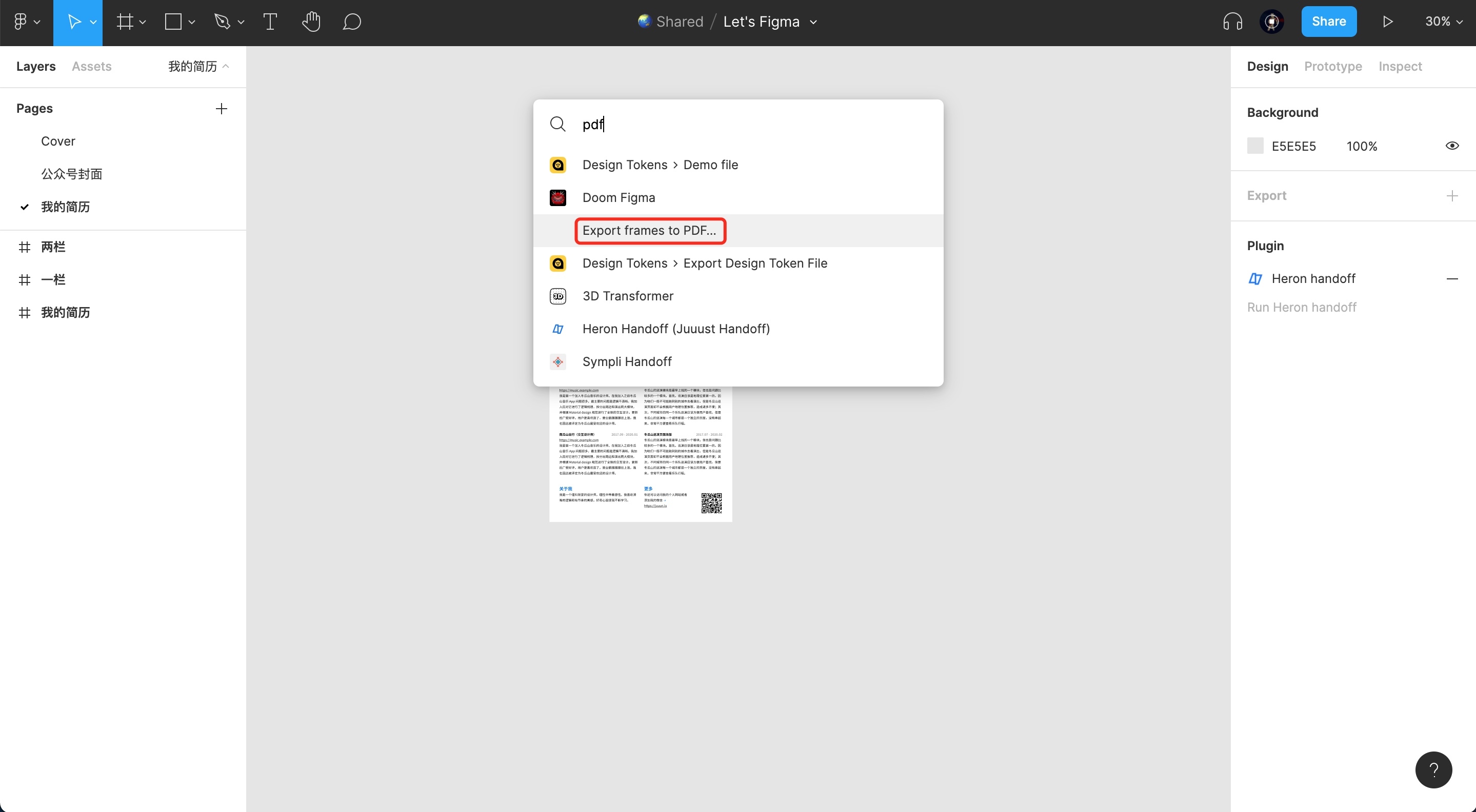1476x812 pixels.
Task: Remove Heron handoff plugin with minus
Action: (1451, 279)
